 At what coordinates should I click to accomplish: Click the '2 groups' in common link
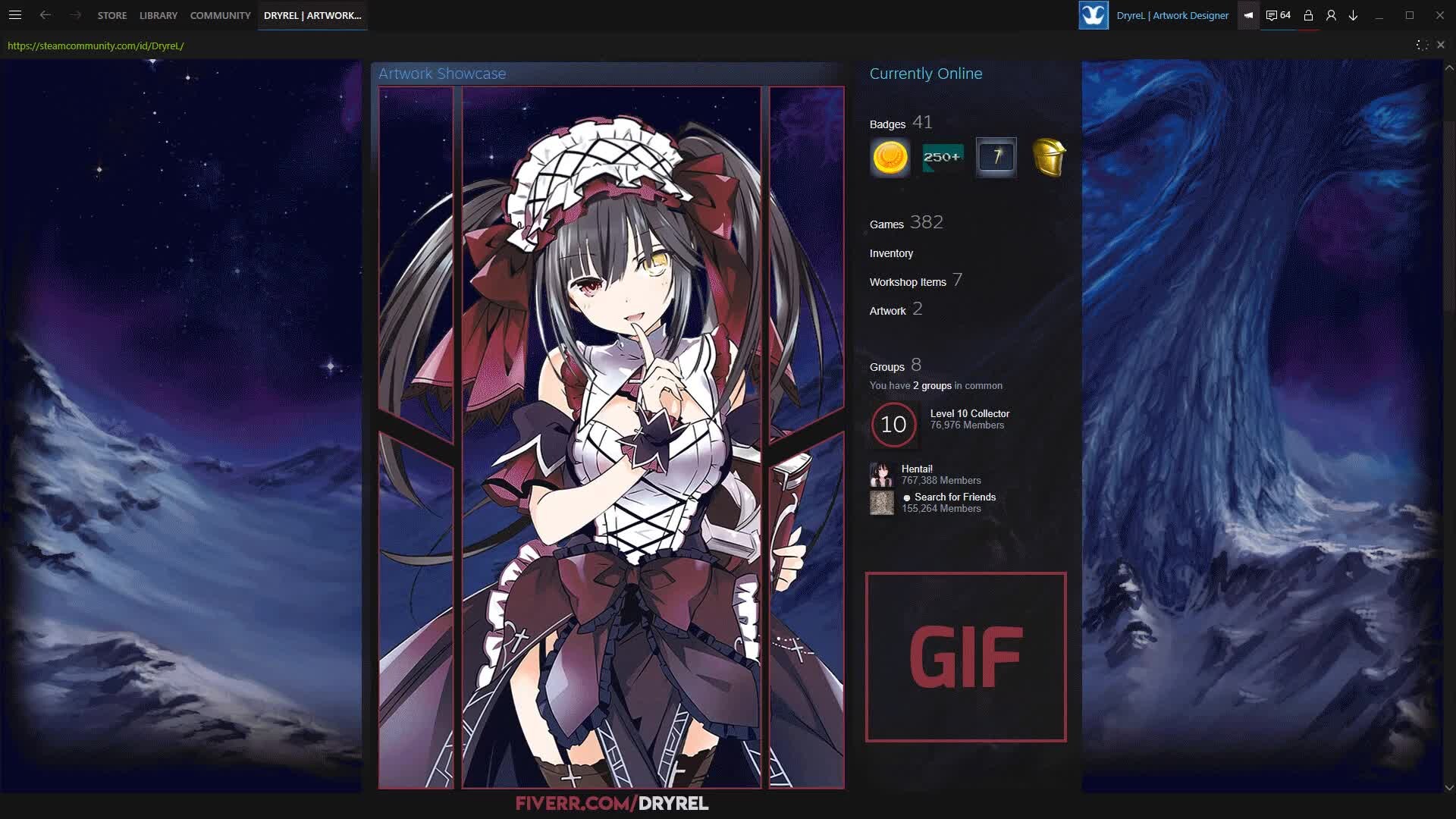click(932, 386)
